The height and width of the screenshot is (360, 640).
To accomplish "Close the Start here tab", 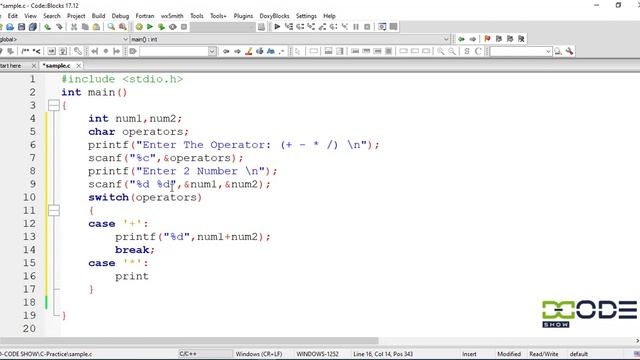I will tap(34, 65).
